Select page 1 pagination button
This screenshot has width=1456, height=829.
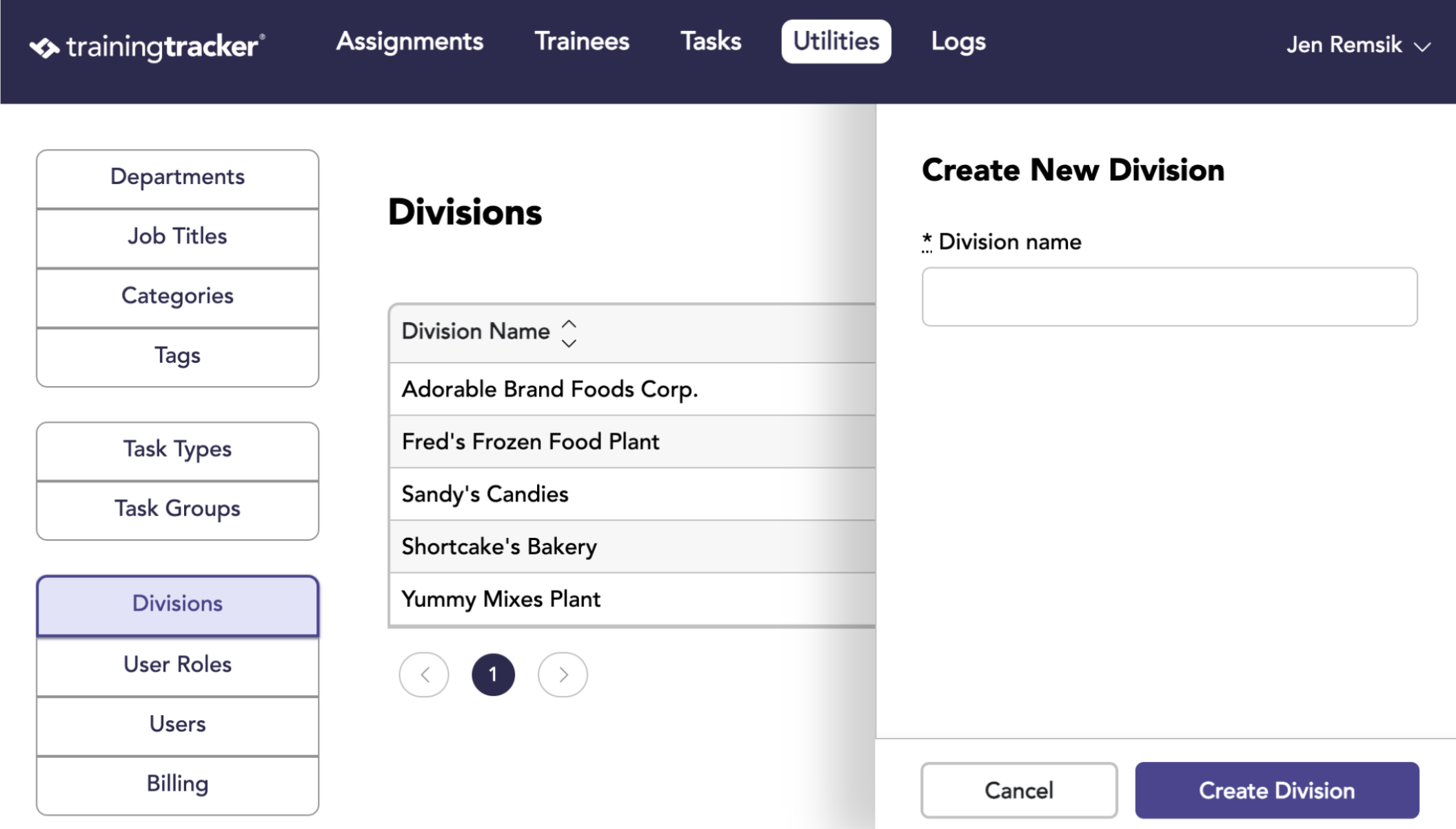tap(493, 675)
